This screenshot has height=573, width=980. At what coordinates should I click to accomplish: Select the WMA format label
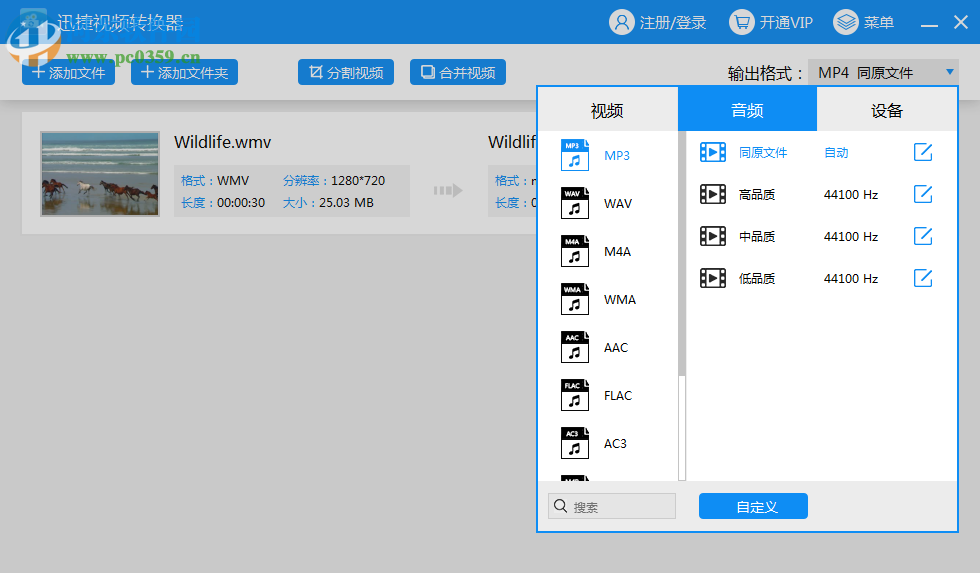point(619,300)
